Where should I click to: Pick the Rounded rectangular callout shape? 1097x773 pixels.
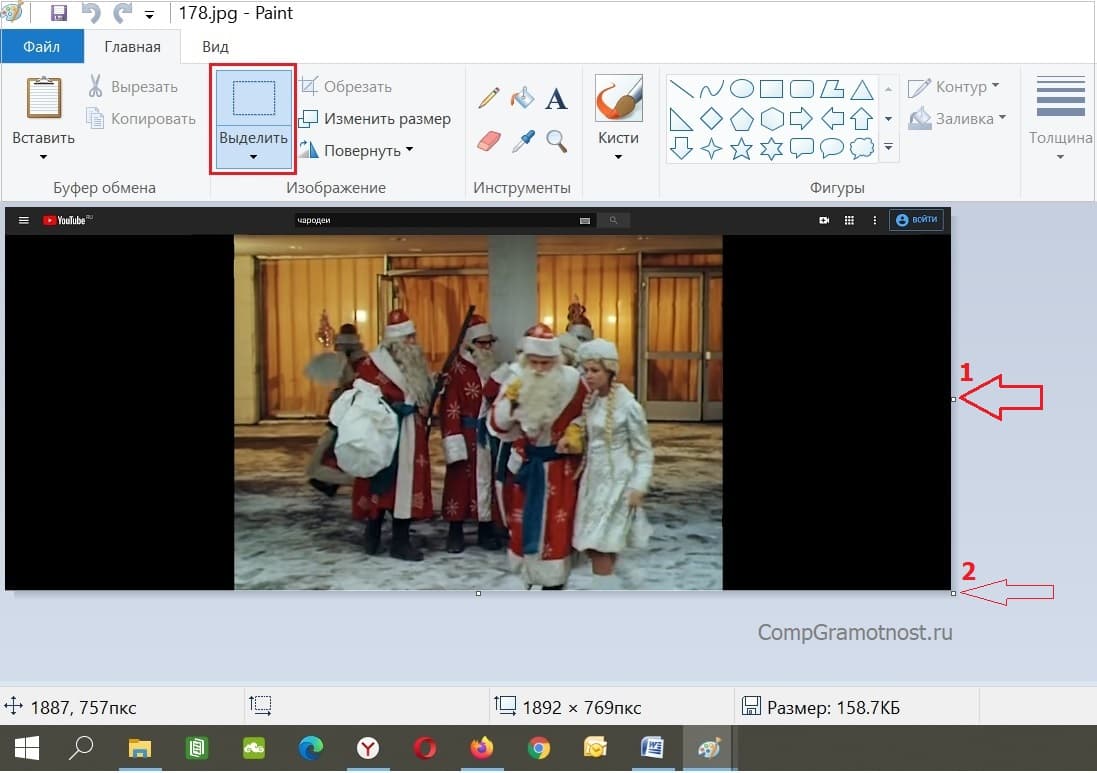click(x=802, y=148)
